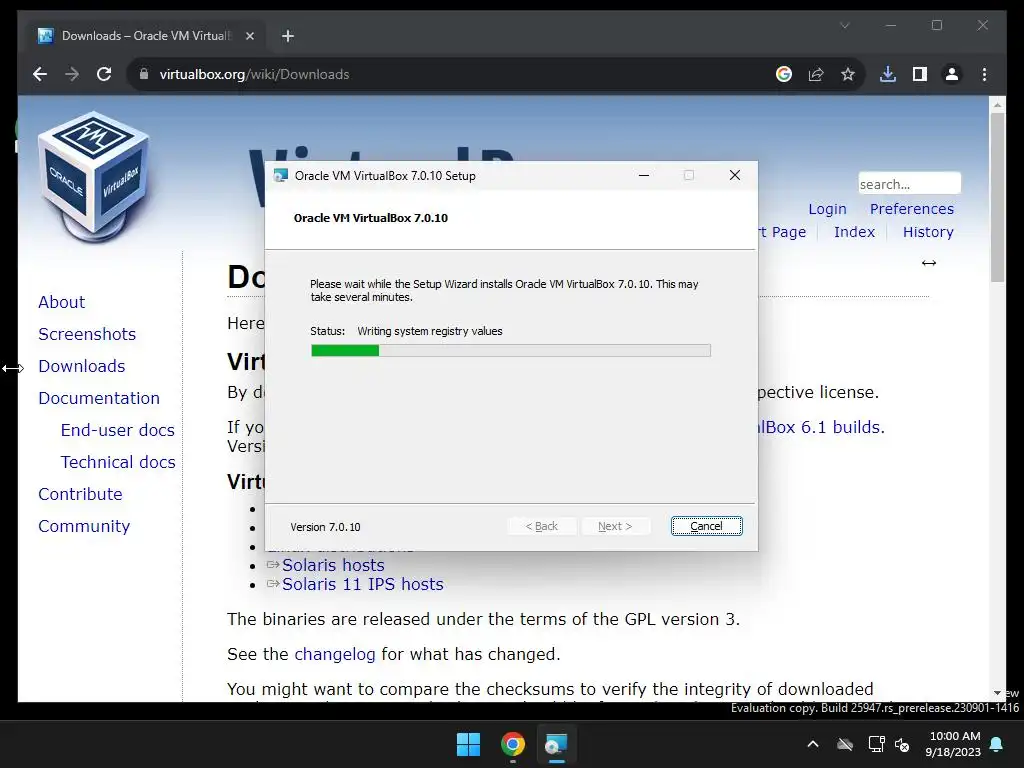Click the site padlock icon
Viewport: 1024px width, 768px height.
pos(144,74)
